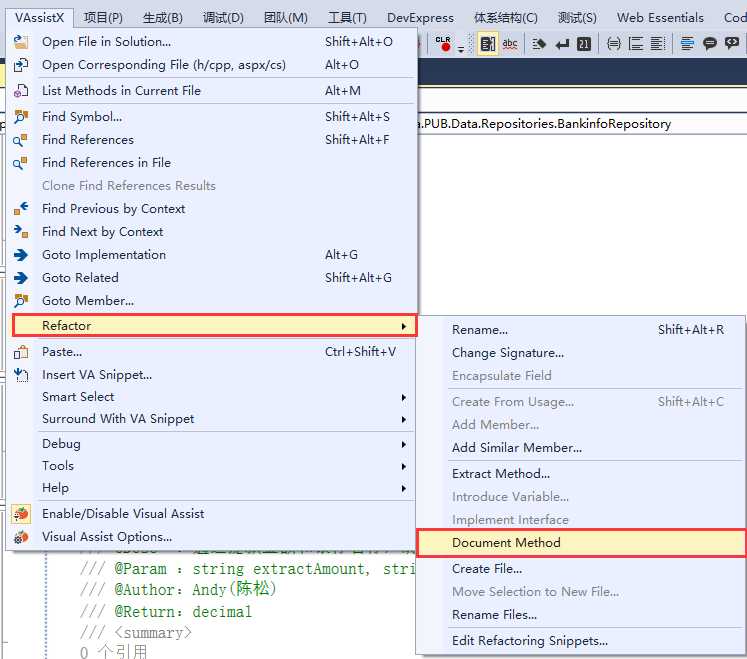Open the 团队(M) menu

pos(286,18)
